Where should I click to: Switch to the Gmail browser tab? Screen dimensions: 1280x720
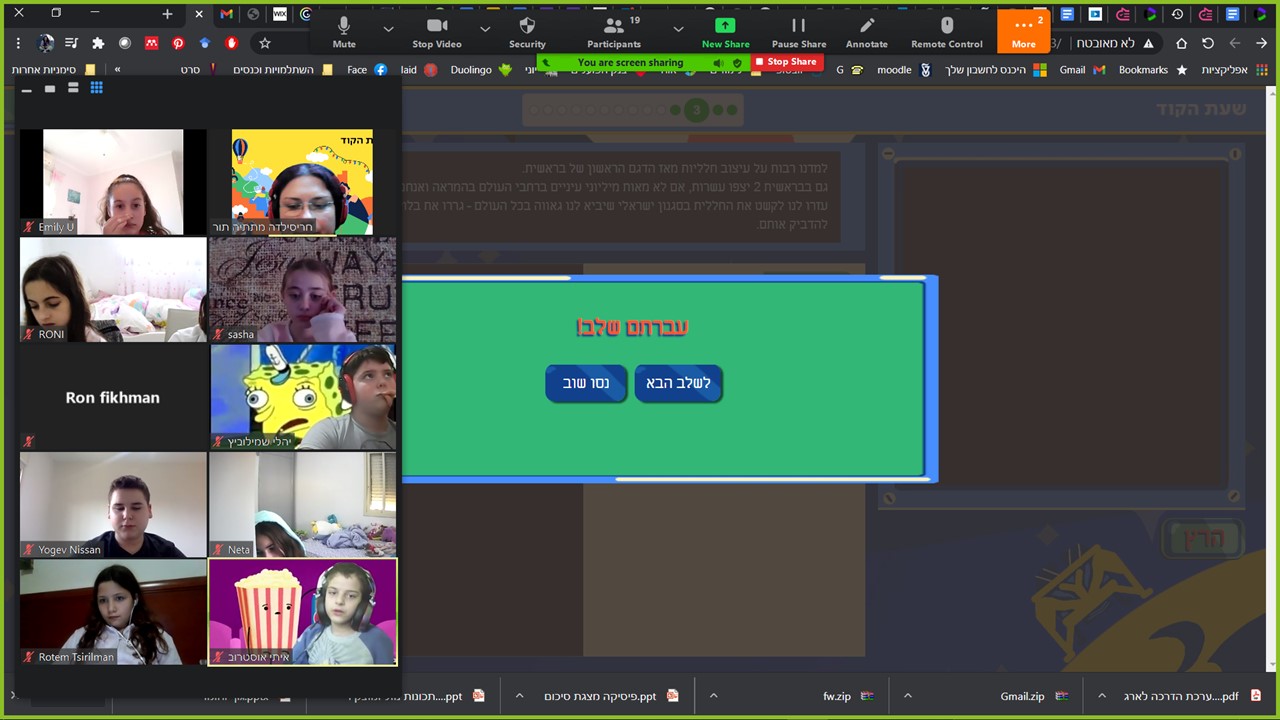[x=226, y=14]
